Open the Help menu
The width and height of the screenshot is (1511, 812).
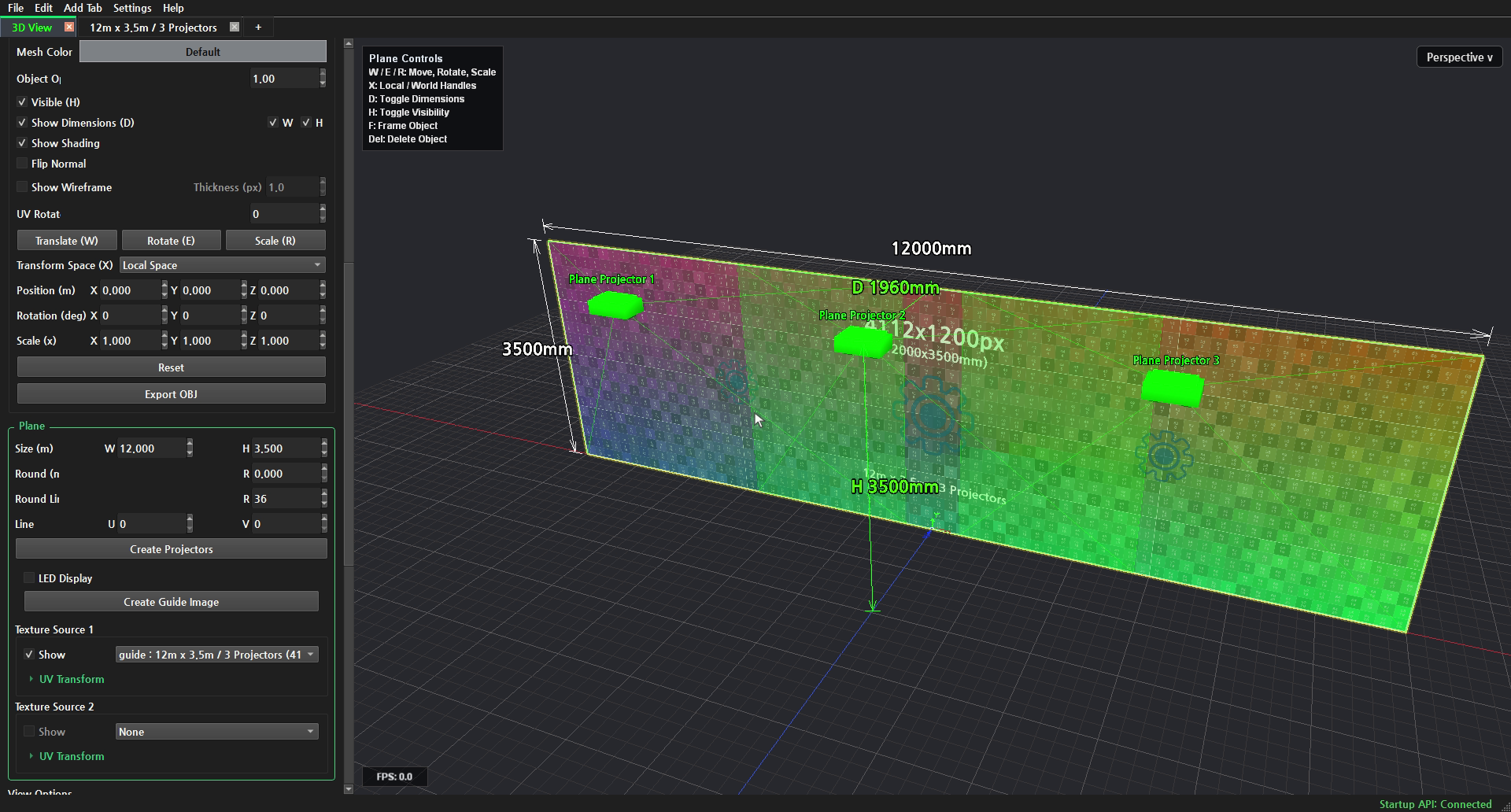[x=173, y=8]
